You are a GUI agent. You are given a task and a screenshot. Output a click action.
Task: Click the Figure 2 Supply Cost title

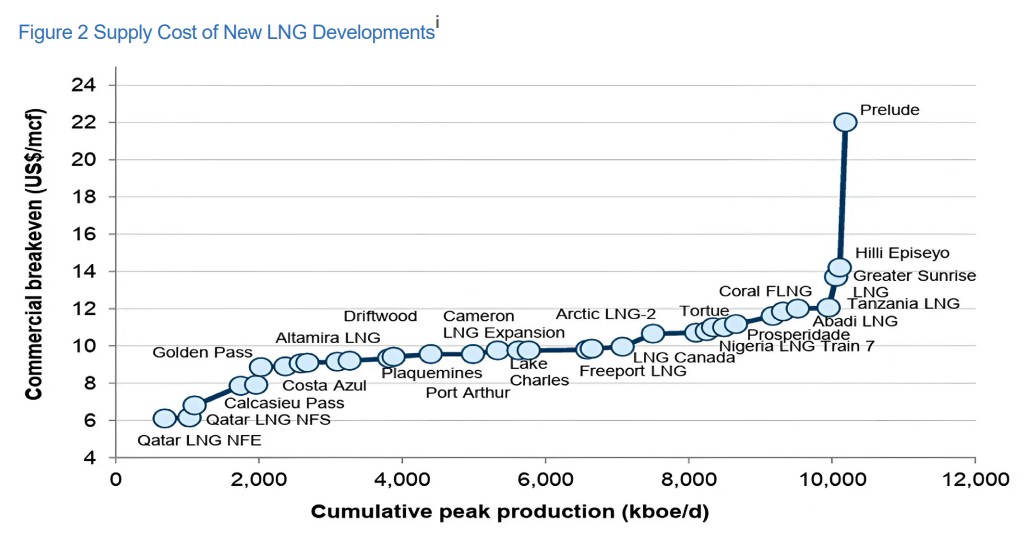pos(226,32)
